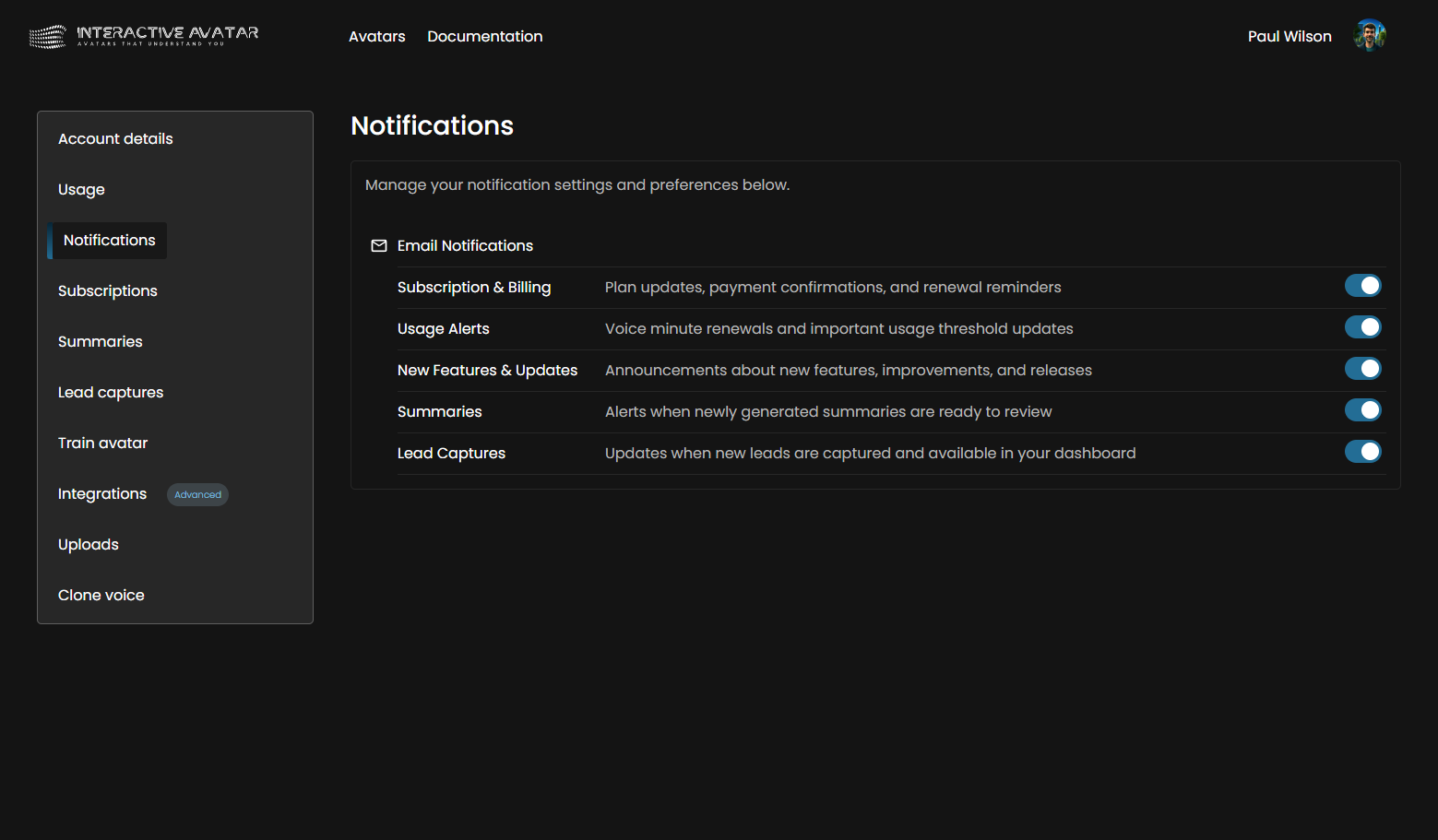Go to Clone voice section
The width and height of the screenshot is (1438, 840).
pyautogui.click(x=101, y=595)
